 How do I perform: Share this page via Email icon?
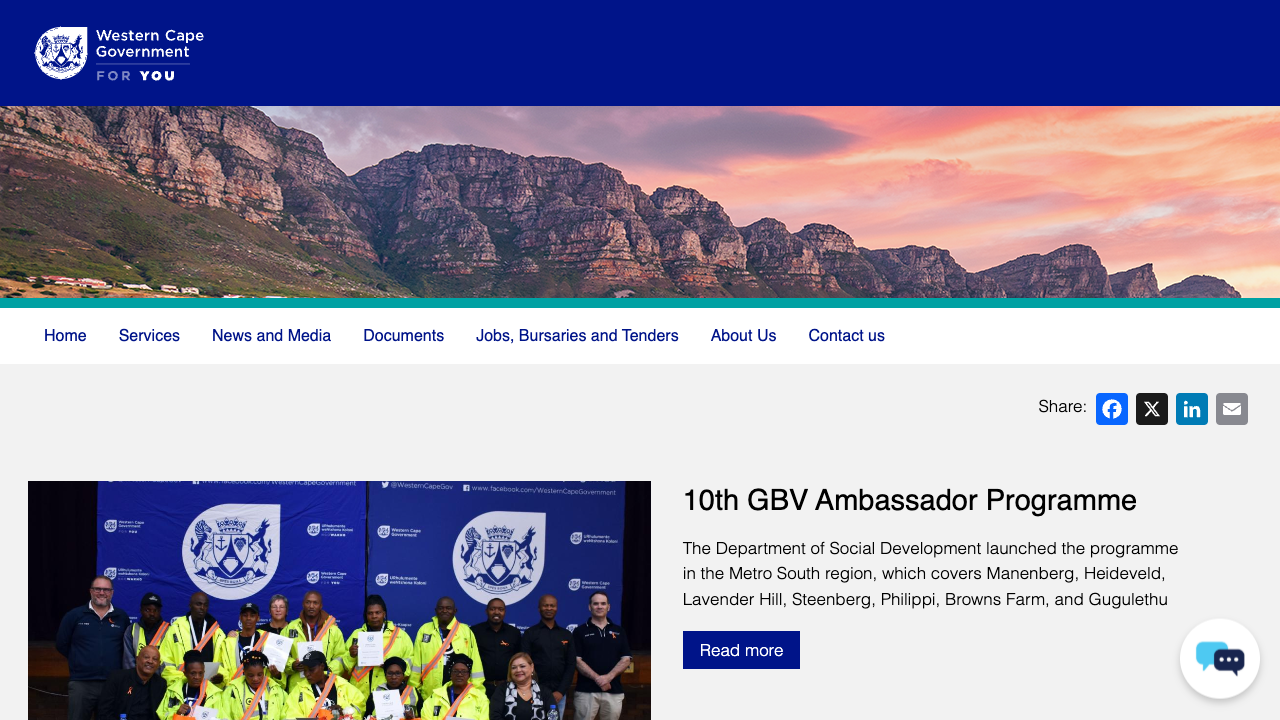(x=1231, y=409)
